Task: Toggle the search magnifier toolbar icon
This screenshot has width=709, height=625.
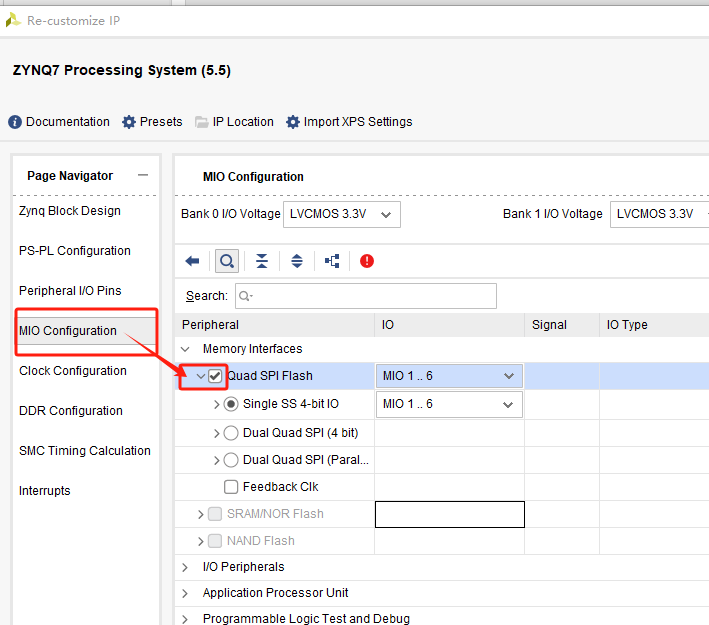Action: click(227, 261)
